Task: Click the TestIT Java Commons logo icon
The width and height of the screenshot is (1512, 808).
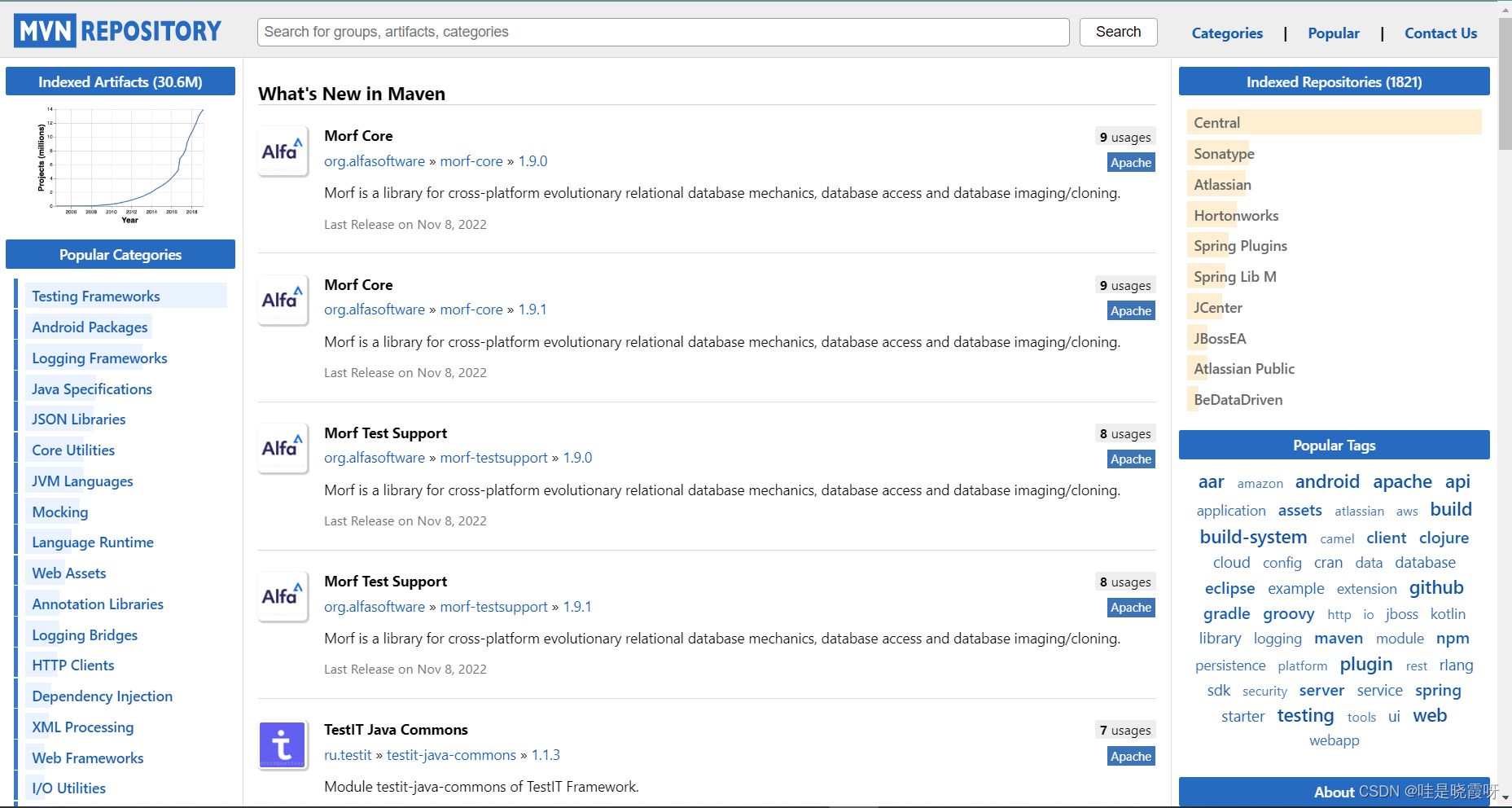Action: [283, 744]
